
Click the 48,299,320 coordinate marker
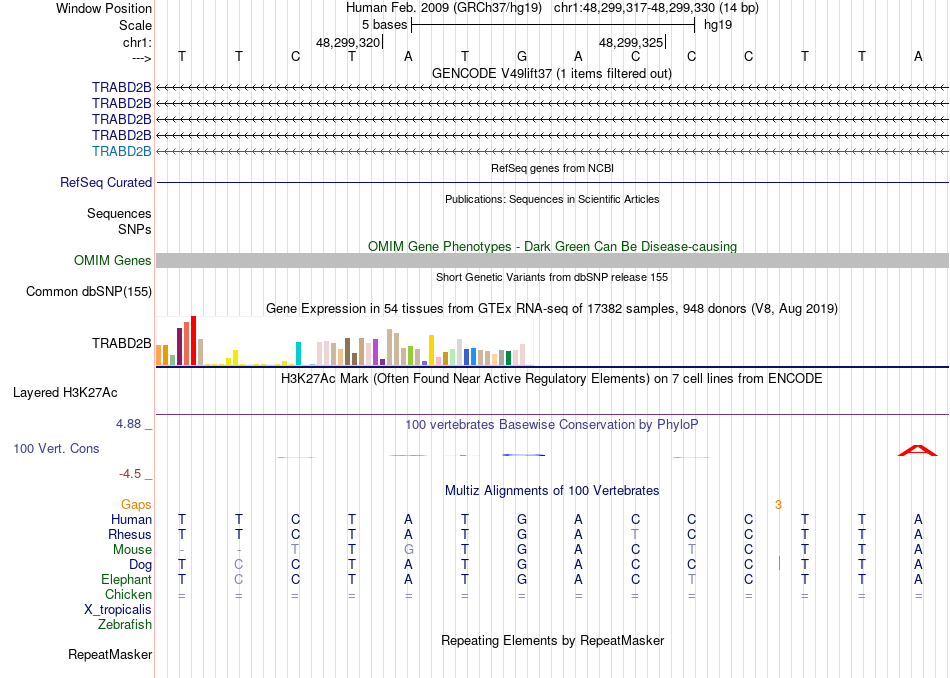click(348, 42)
